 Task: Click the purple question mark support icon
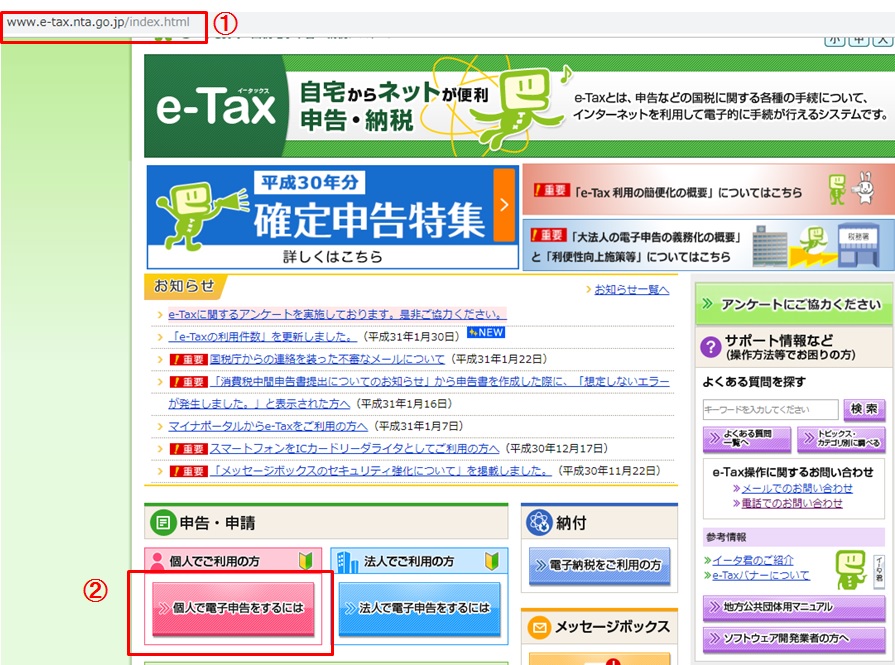(x=711, y=346)
